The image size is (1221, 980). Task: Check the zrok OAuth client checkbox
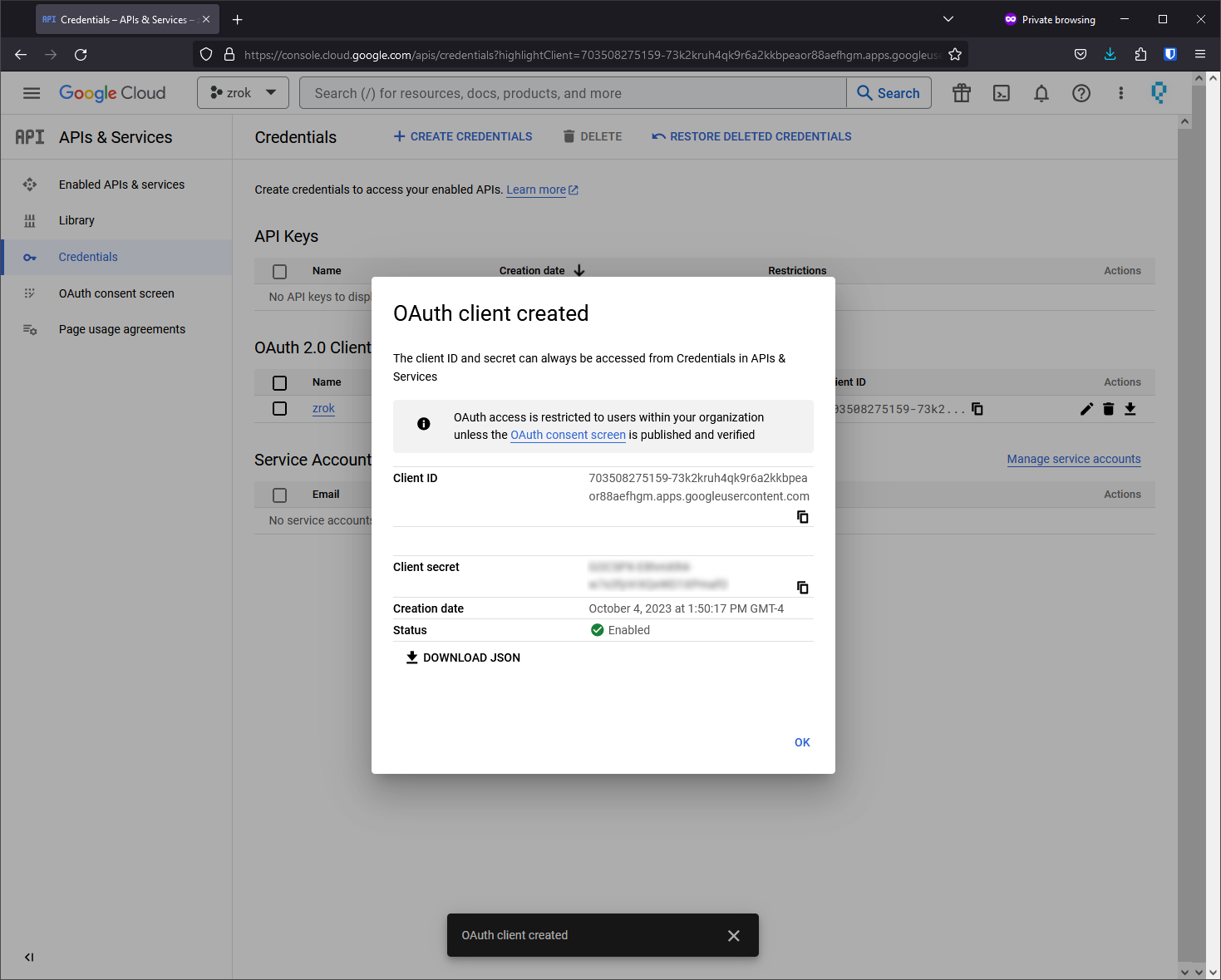click(x=280, y=409)
